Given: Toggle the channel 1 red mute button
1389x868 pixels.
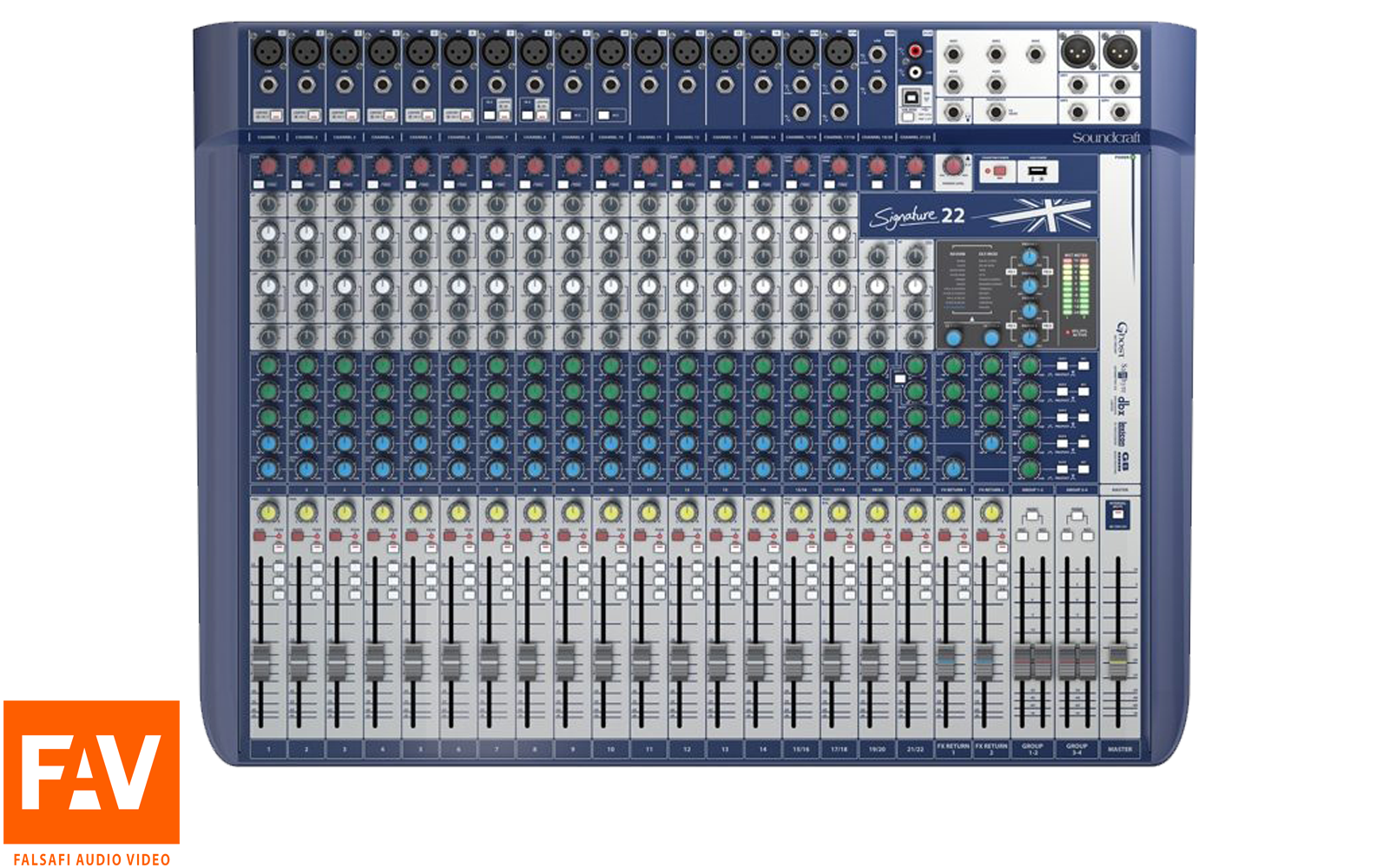Looking at the screenshot, I should (260, 537).
